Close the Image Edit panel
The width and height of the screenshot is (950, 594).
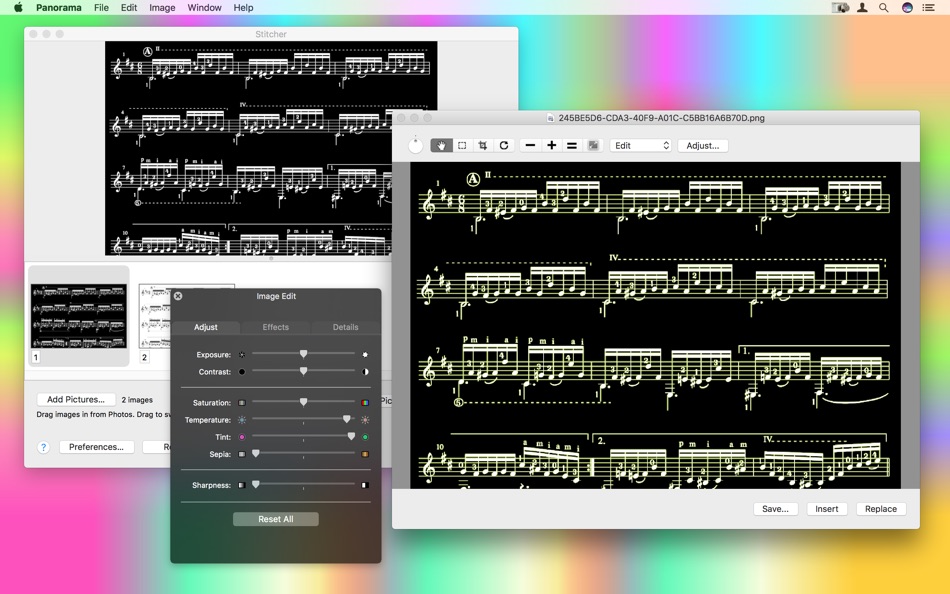click(178, 296)
